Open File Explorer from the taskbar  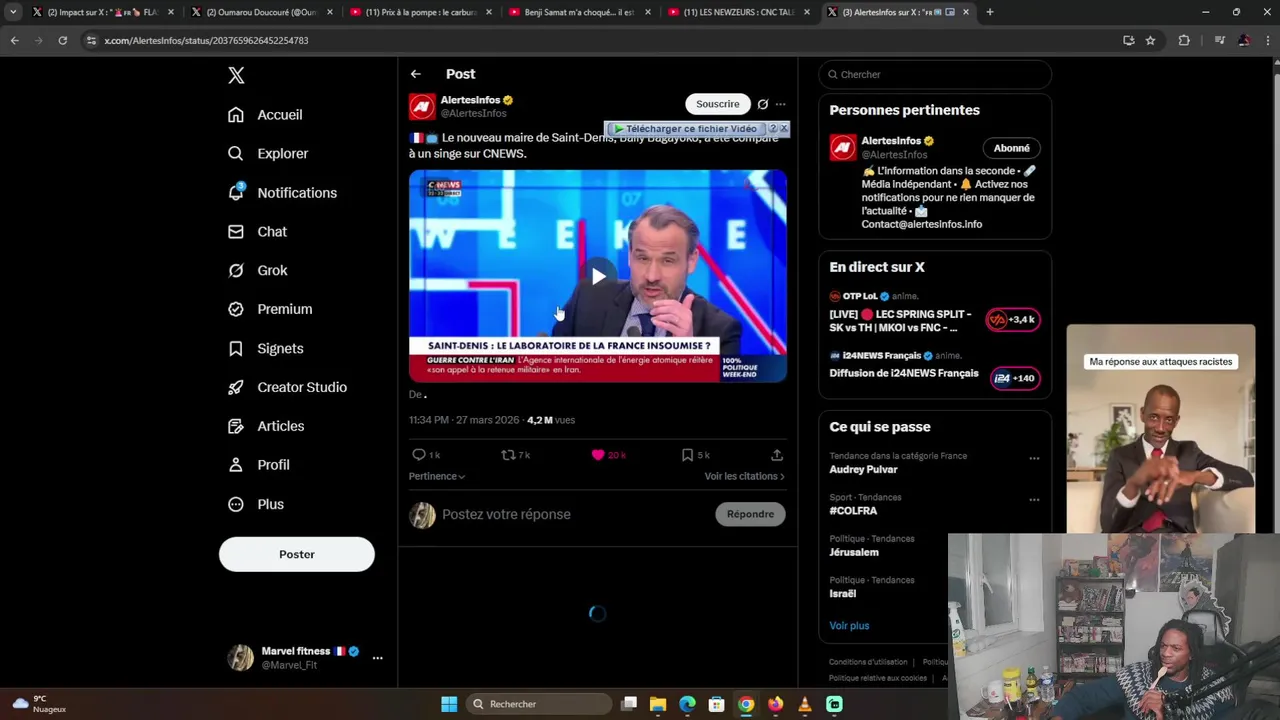[658, 704]
